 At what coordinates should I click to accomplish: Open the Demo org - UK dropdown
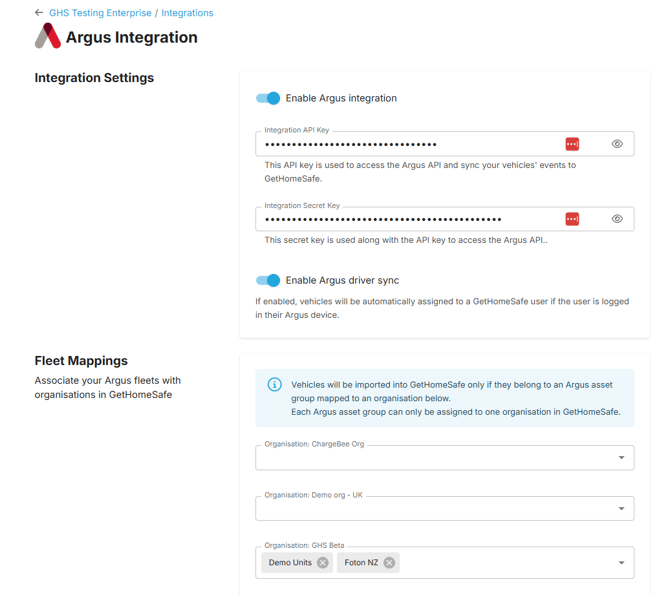(x=621, y=508)
